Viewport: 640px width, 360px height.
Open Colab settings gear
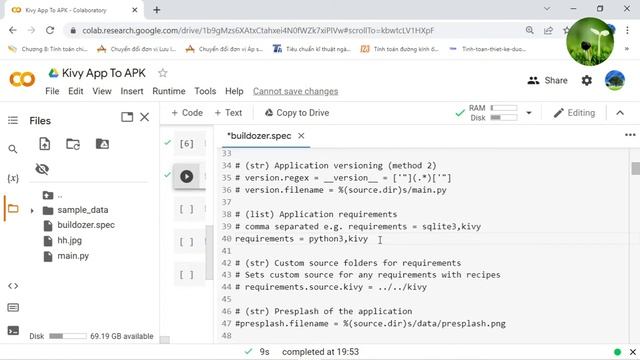587,80
